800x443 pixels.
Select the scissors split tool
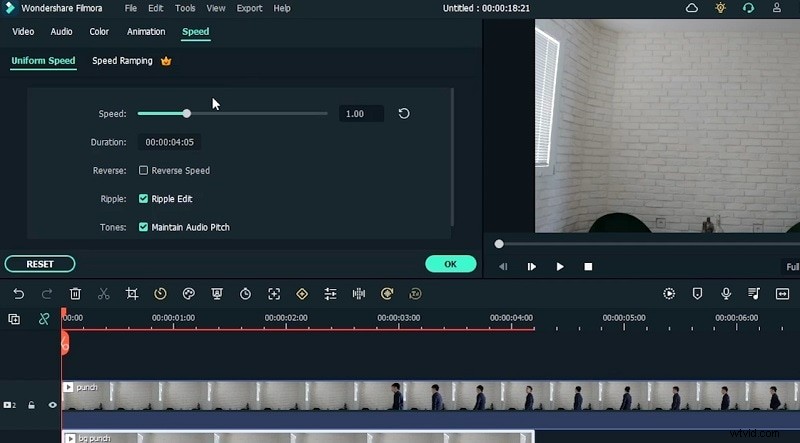coord(104,293)
